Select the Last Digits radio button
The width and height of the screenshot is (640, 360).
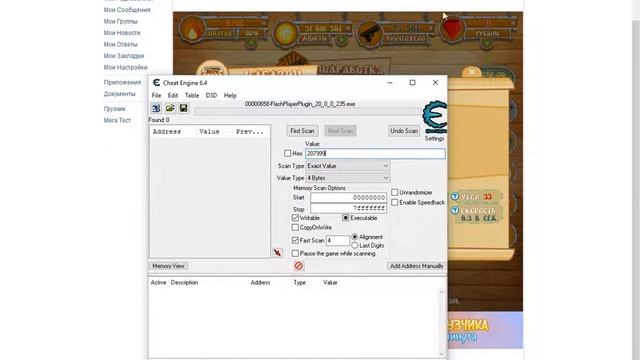click(x=355, y=245)
